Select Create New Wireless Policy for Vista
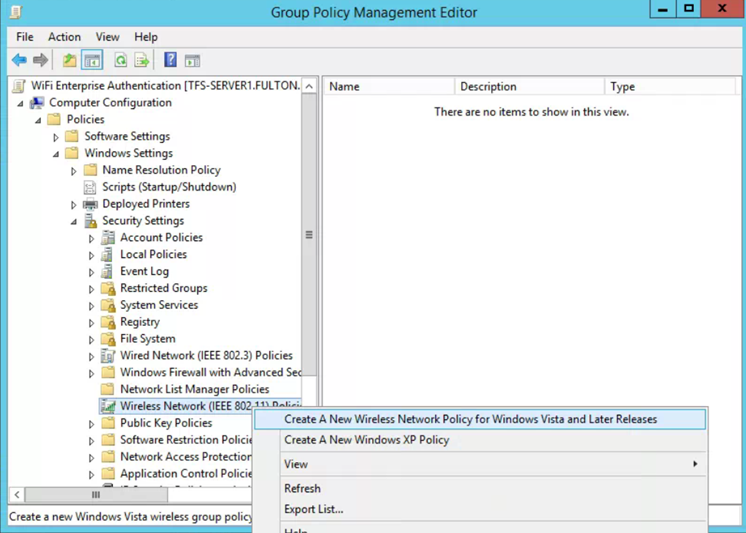746x533 pixels. click(470, 419)
